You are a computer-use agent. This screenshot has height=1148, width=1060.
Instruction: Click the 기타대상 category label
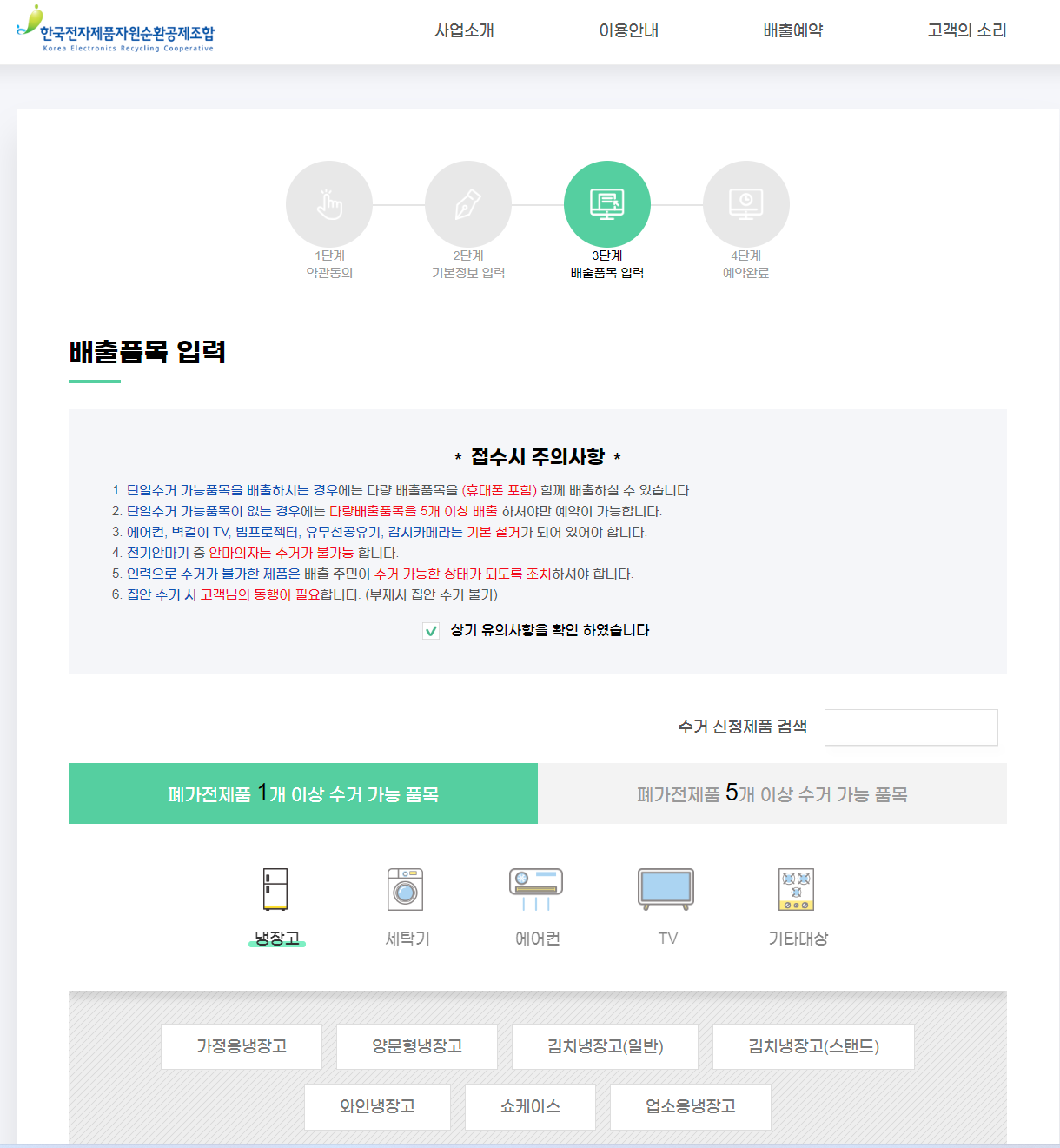[798, 939]
